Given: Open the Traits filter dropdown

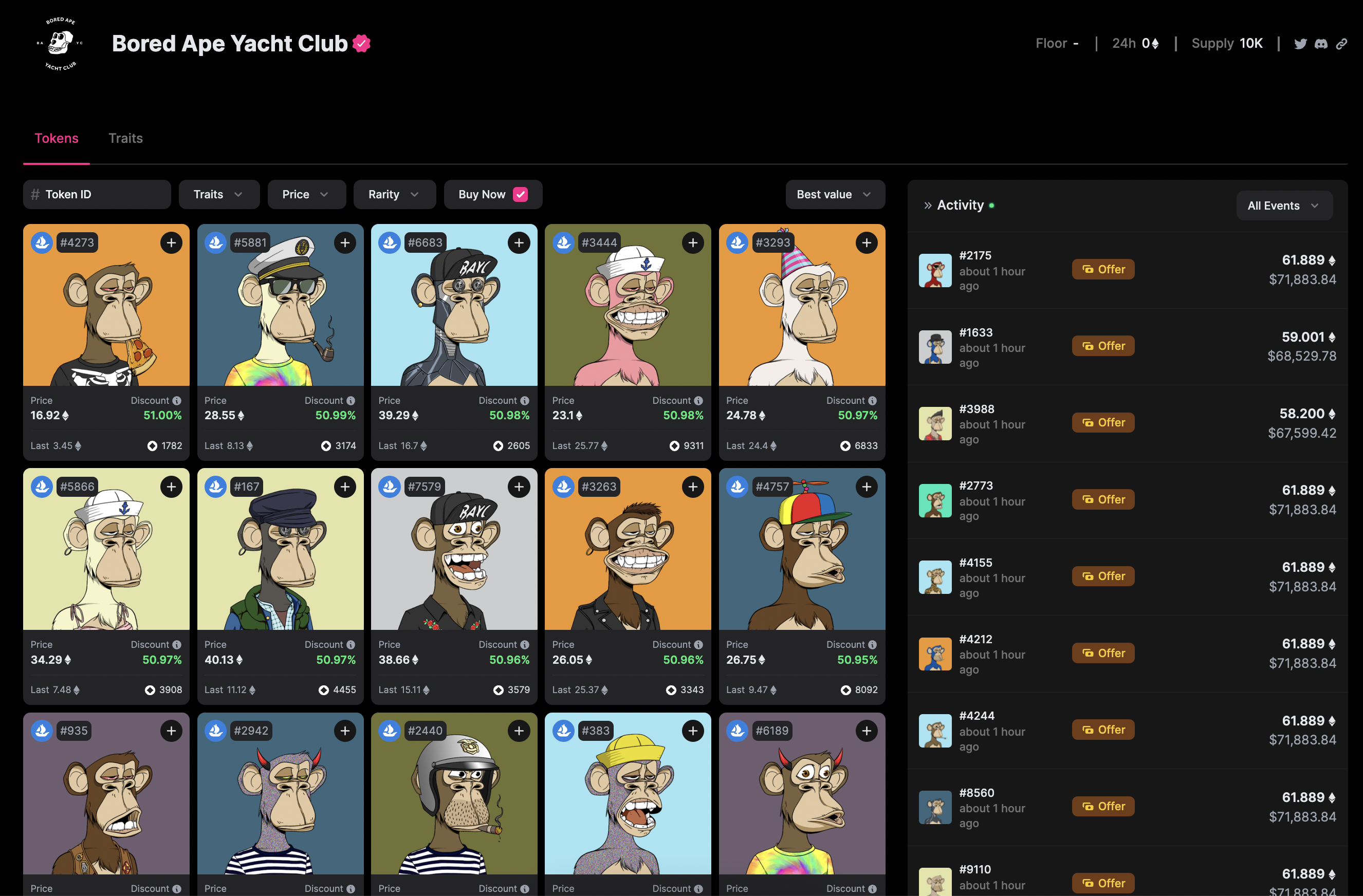Looking at the screenshot, I should (219, 195).
